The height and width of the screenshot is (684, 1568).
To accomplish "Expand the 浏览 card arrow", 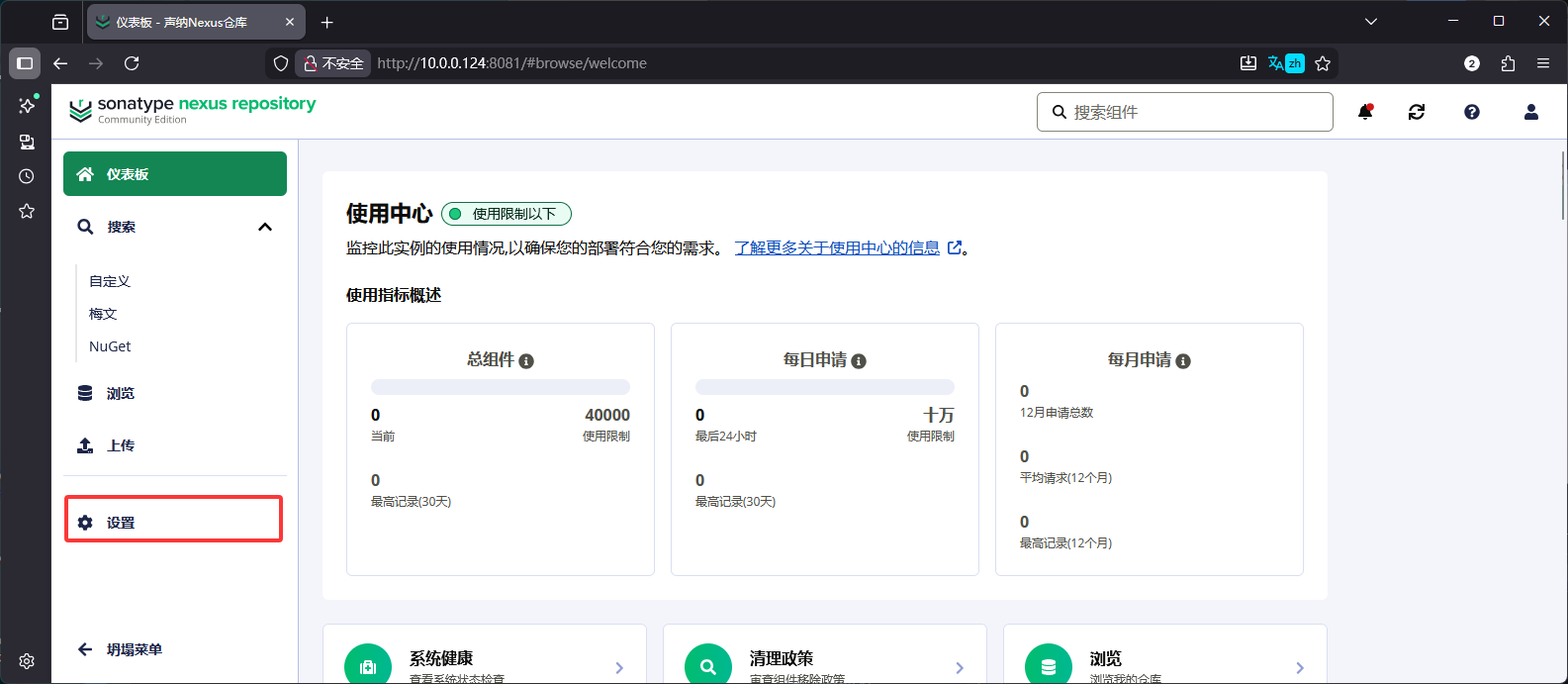I will pos(1300,668).
